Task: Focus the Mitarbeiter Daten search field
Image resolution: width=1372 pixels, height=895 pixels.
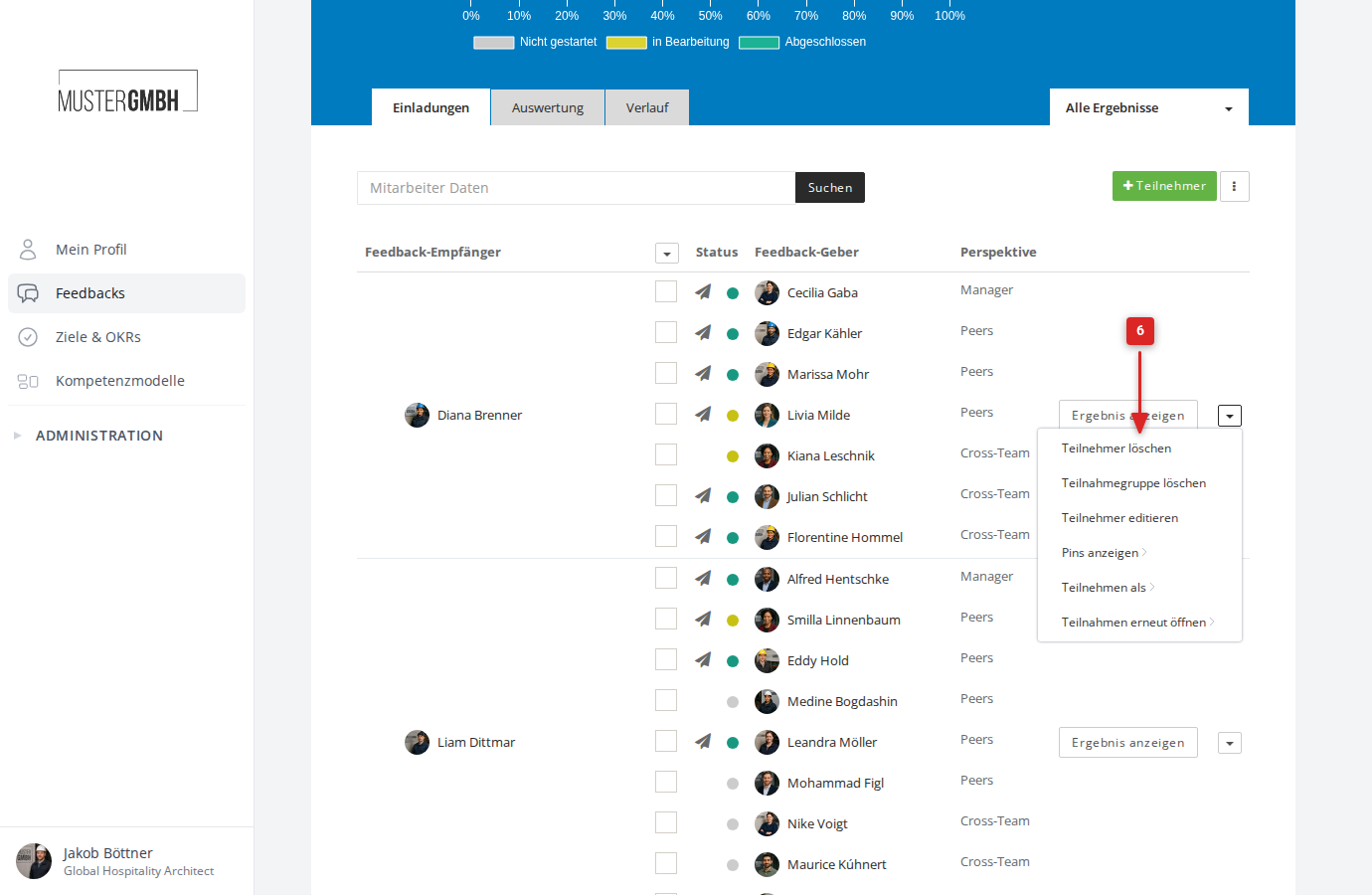Action: 576,188
